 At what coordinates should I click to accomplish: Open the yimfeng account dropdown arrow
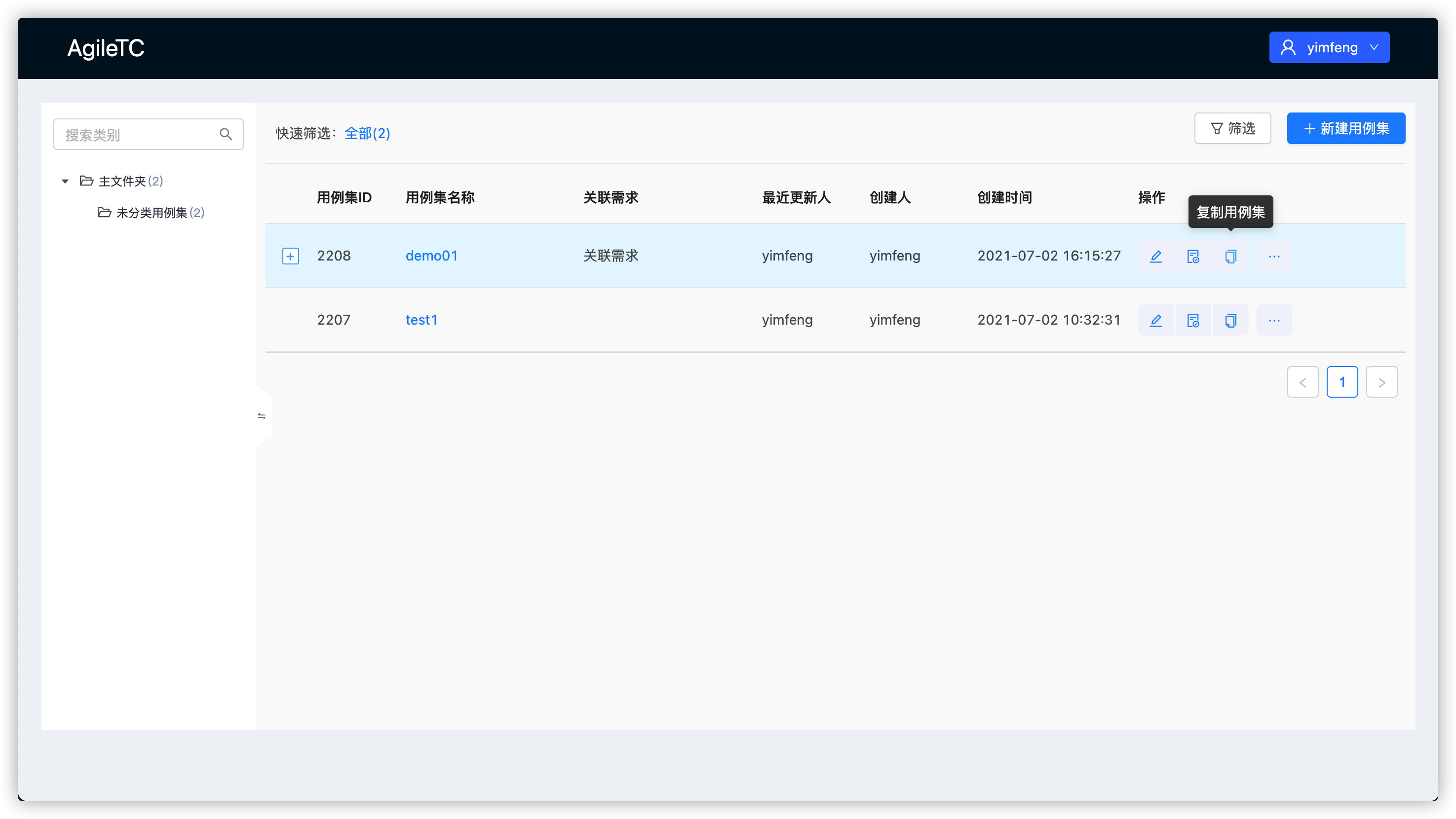point(1374,47)
